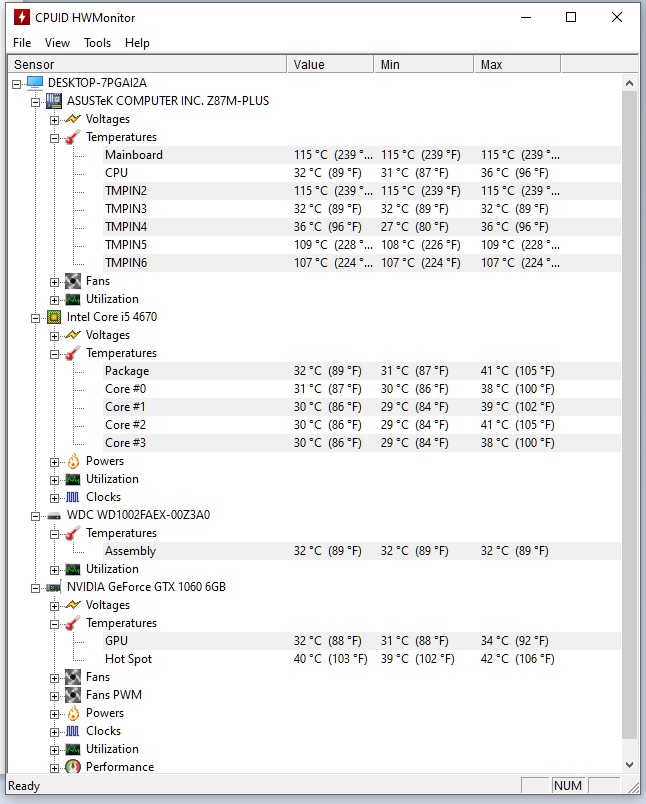646x804 pixels.
Task: Select the Assembly temperature row
Action: [361, 551]
